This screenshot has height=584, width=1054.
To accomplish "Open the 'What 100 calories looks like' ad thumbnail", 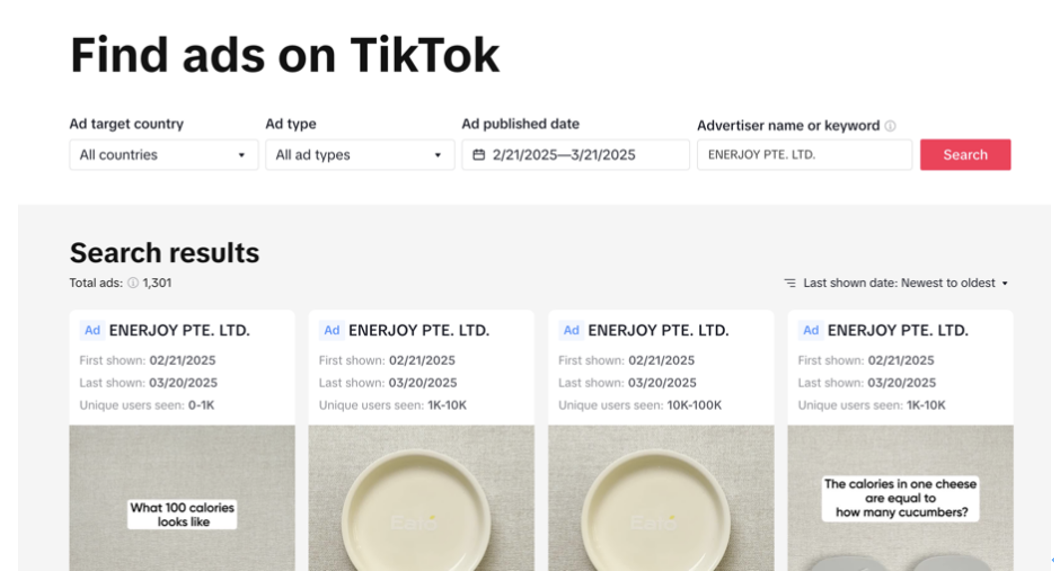I will 182,498.
